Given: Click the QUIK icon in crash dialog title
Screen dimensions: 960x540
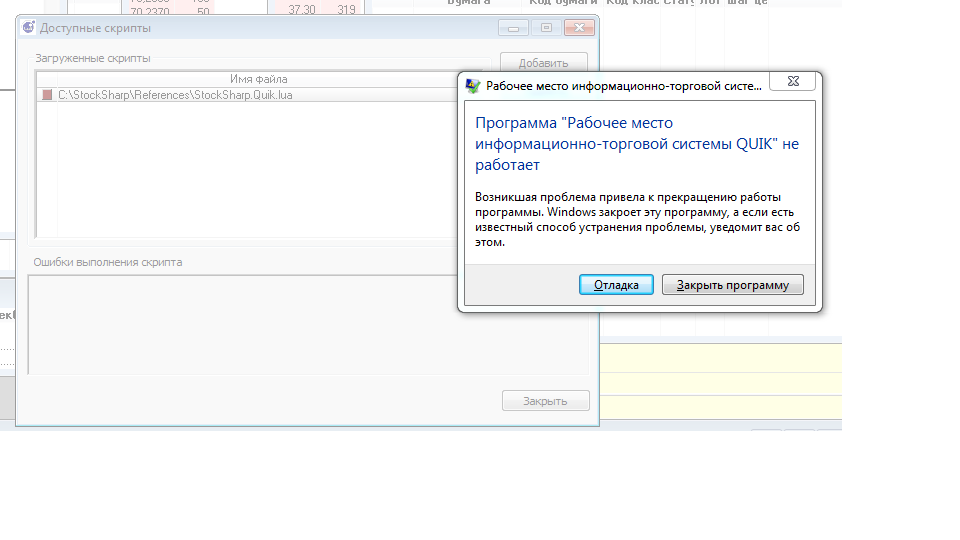Looking at the screenshot, I should (x=473, y=86).
